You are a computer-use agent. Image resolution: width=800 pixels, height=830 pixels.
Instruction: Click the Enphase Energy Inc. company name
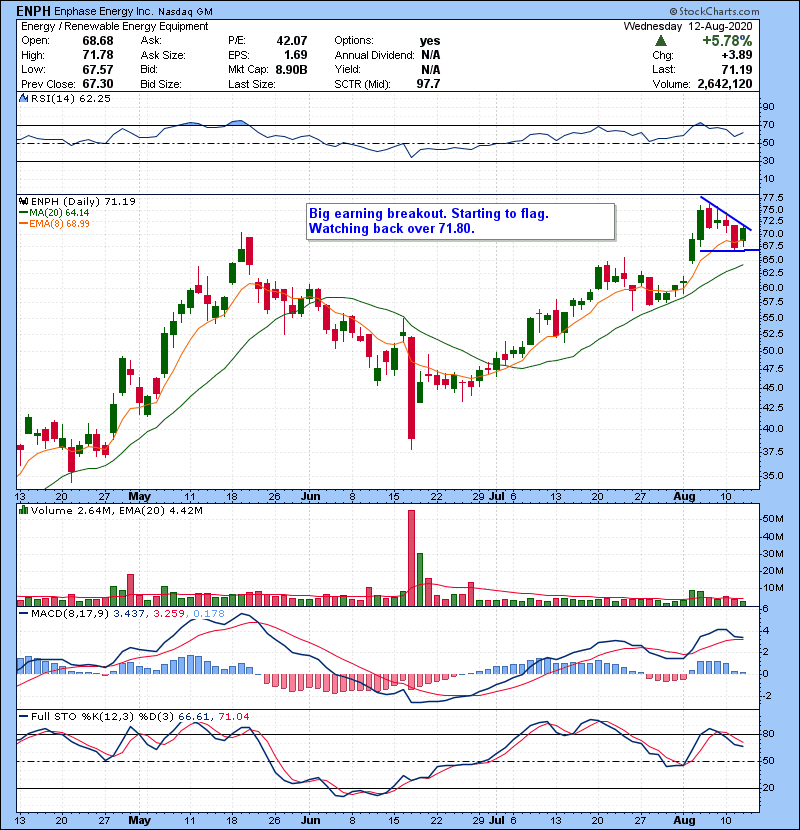pyautogui.click(x=104, y=11)
